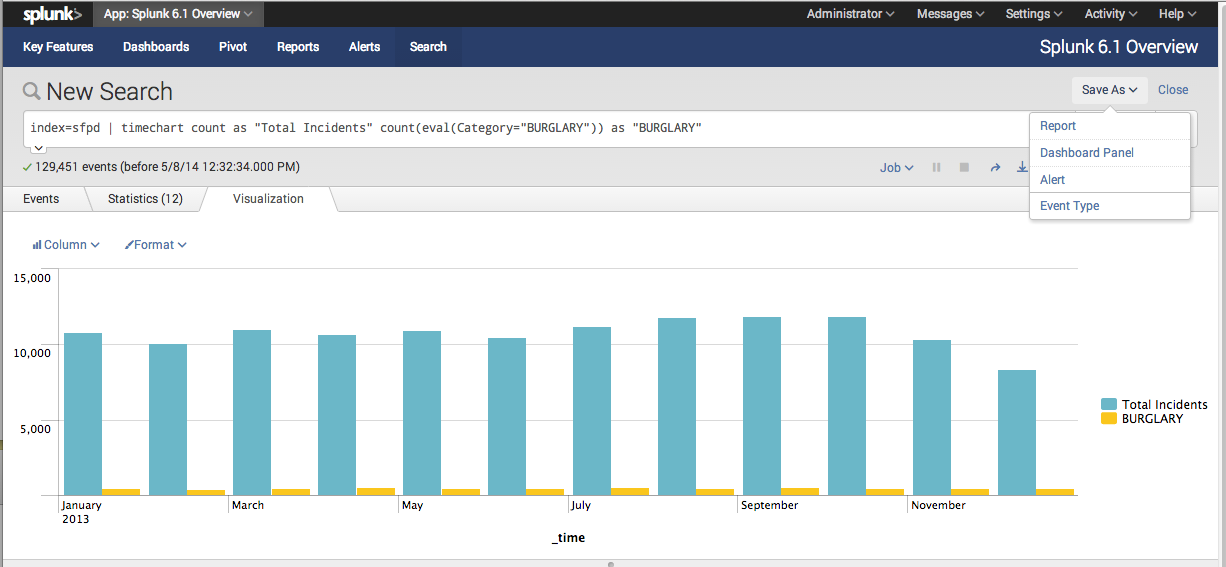
Task: Pause the search job
Action: 937,168
